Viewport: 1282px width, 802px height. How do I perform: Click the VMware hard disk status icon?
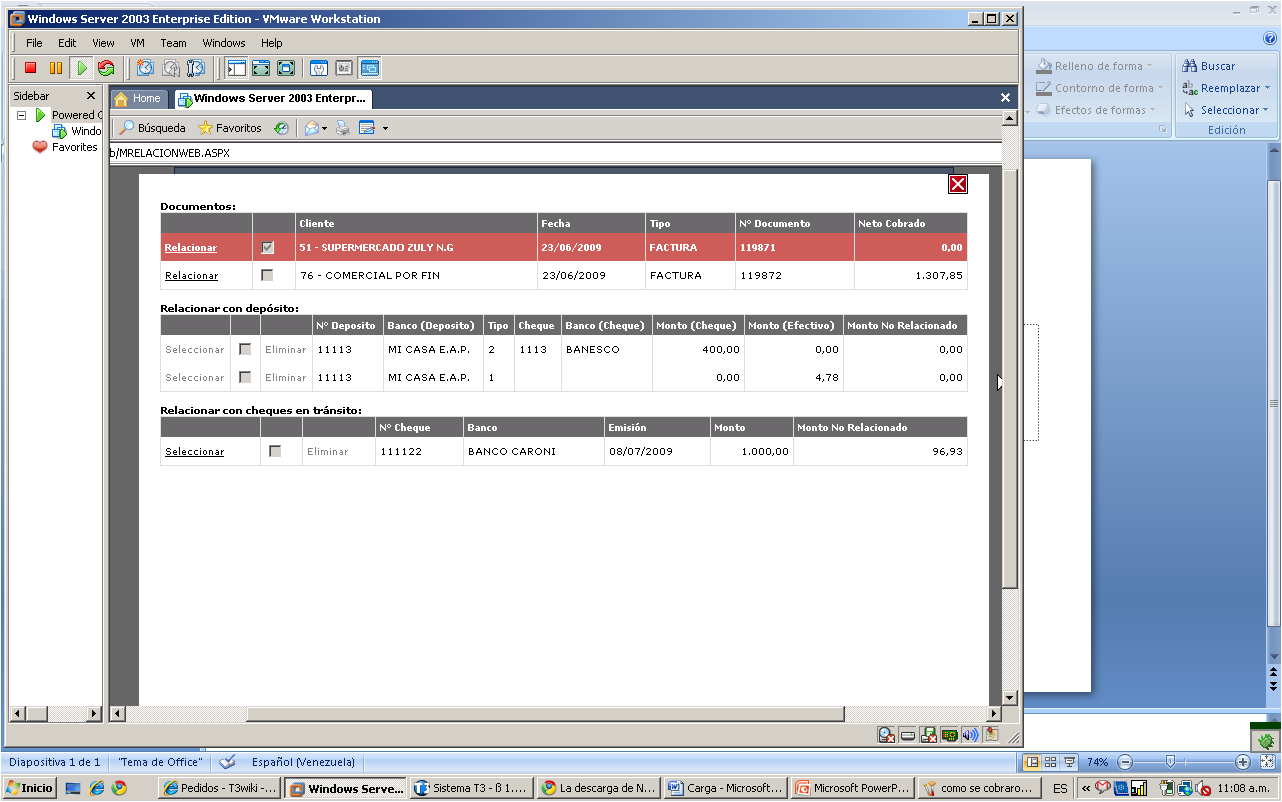tap(908, 735)
